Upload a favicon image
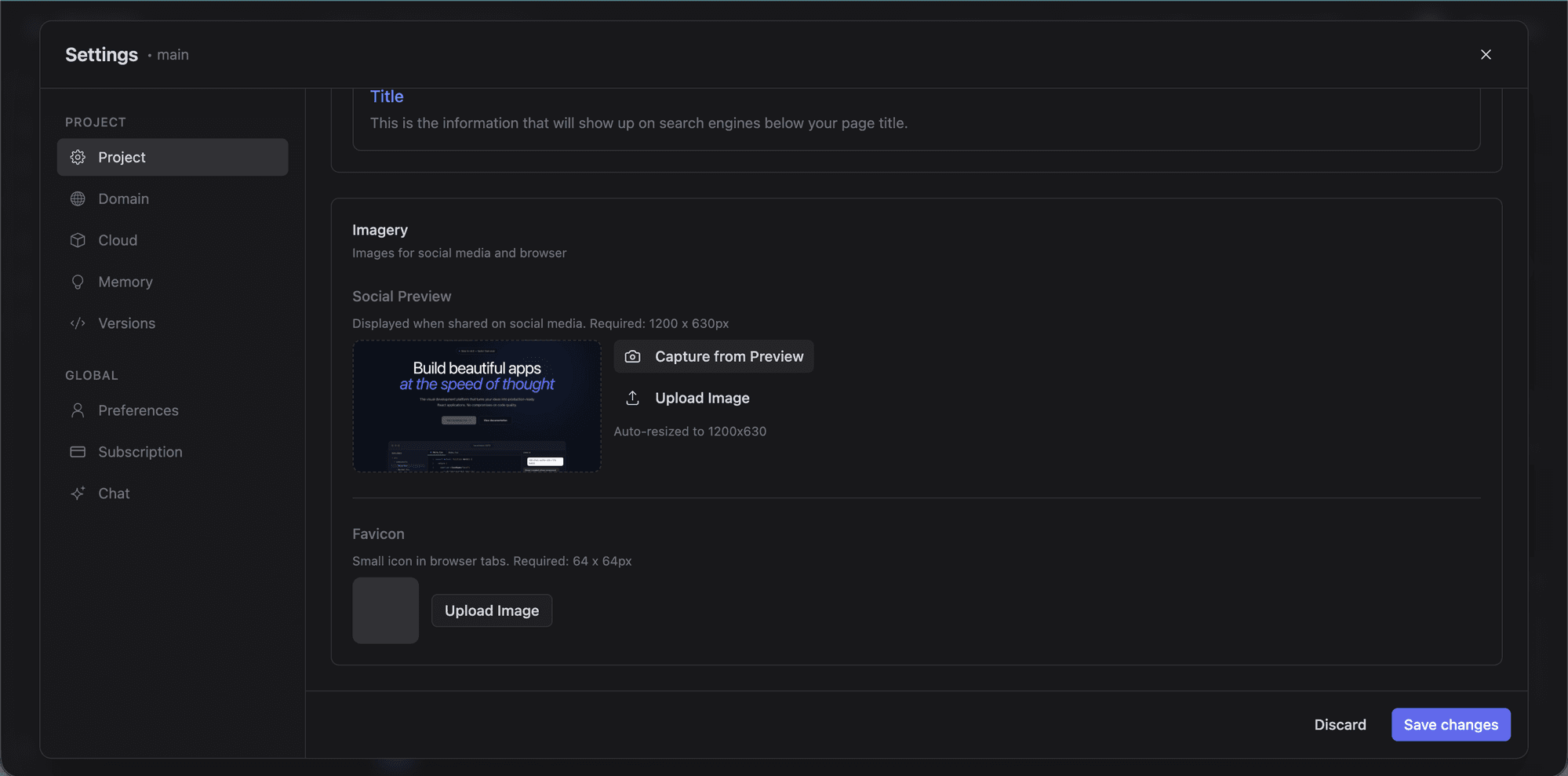 (x=492, y=610)
